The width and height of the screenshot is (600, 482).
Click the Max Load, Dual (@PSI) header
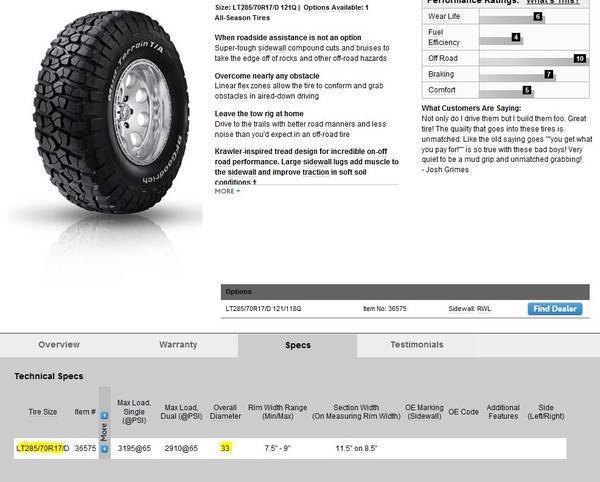[181, 412]
